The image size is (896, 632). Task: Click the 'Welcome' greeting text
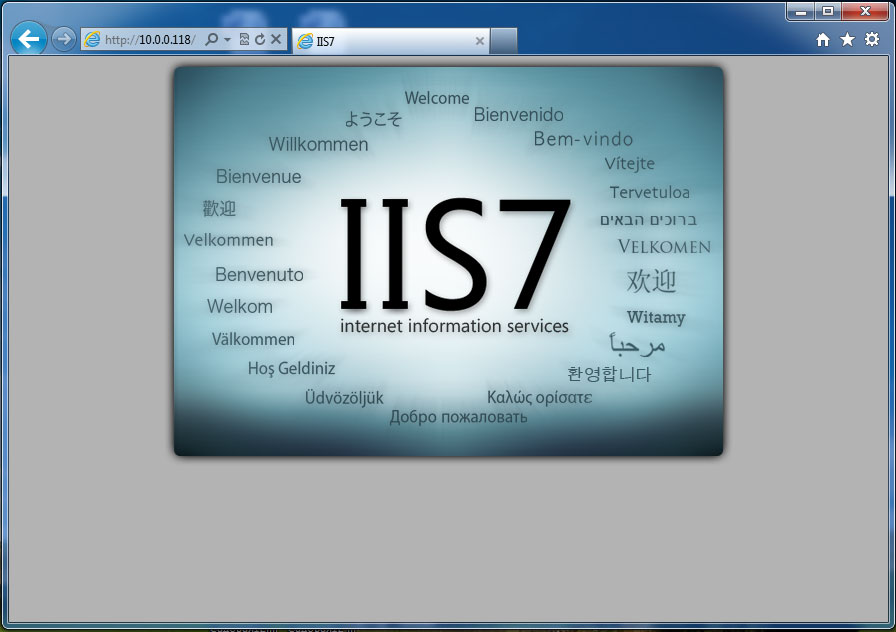pos(437,98)
